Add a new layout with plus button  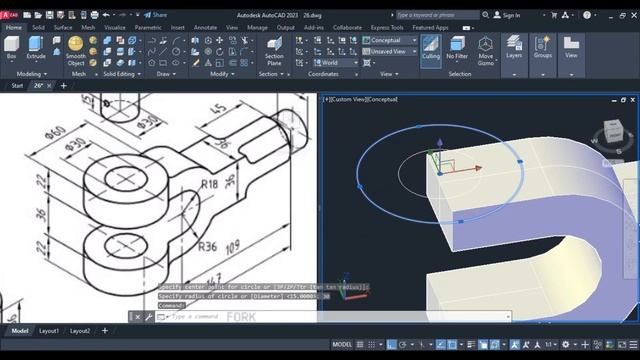105,331
